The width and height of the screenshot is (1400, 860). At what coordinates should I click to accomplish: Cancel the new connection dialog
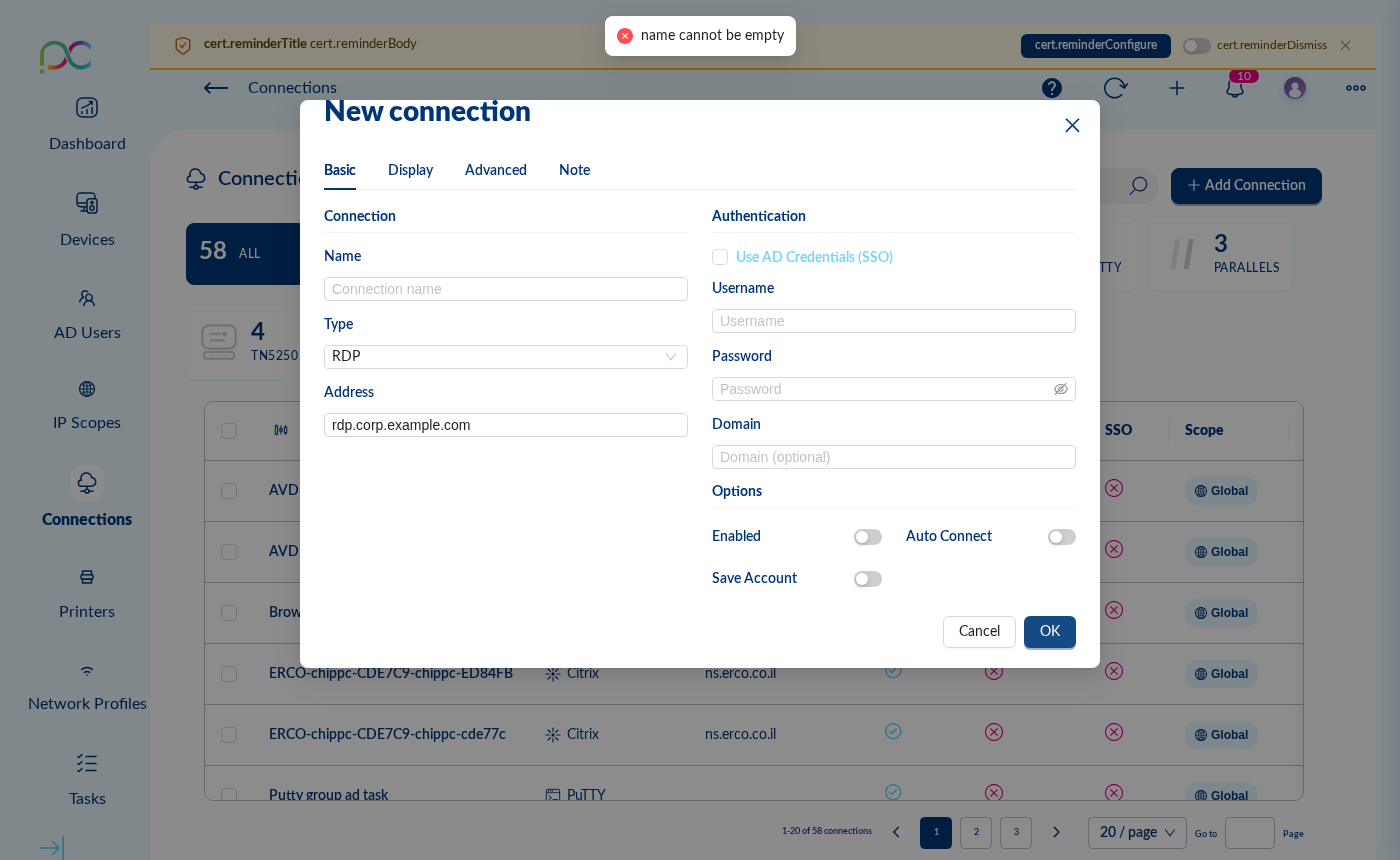(x=978, y=632)
